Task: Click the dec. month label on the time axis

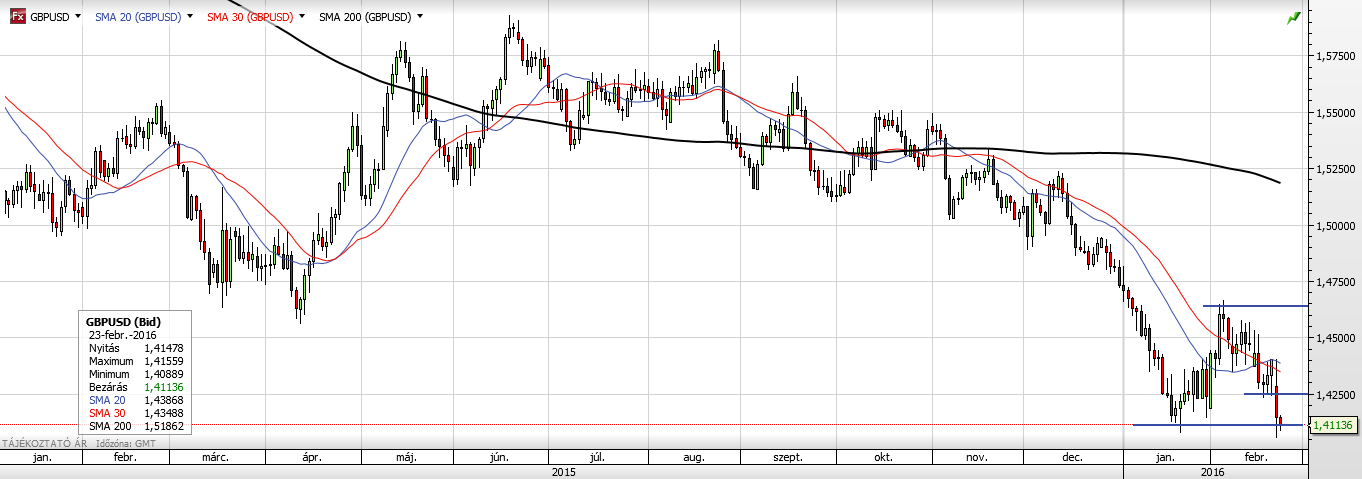Action: pos(1072,457)
